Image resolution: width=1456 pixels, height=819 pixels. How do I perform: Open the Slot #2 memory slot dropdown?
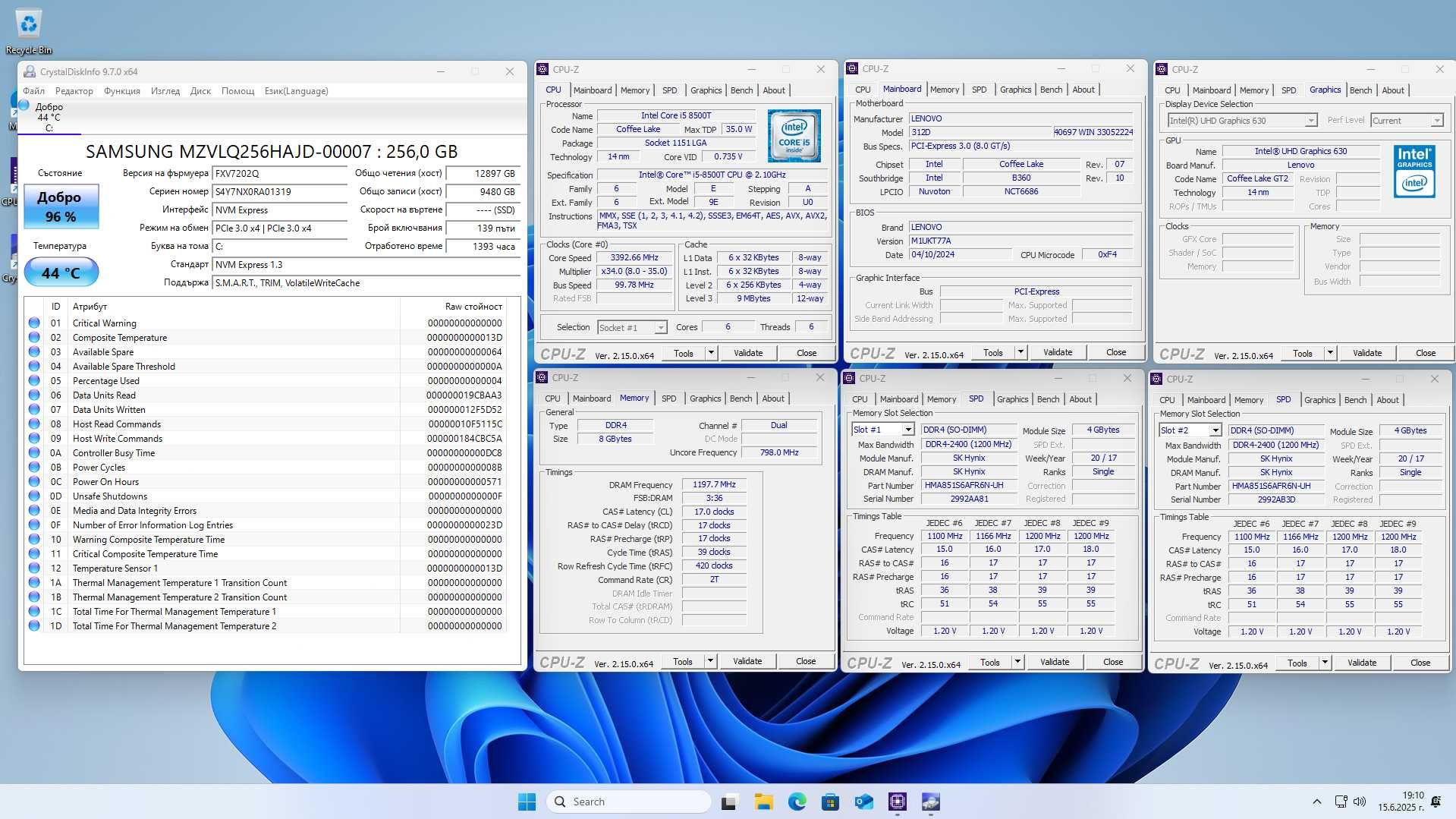coord(1190,430)
